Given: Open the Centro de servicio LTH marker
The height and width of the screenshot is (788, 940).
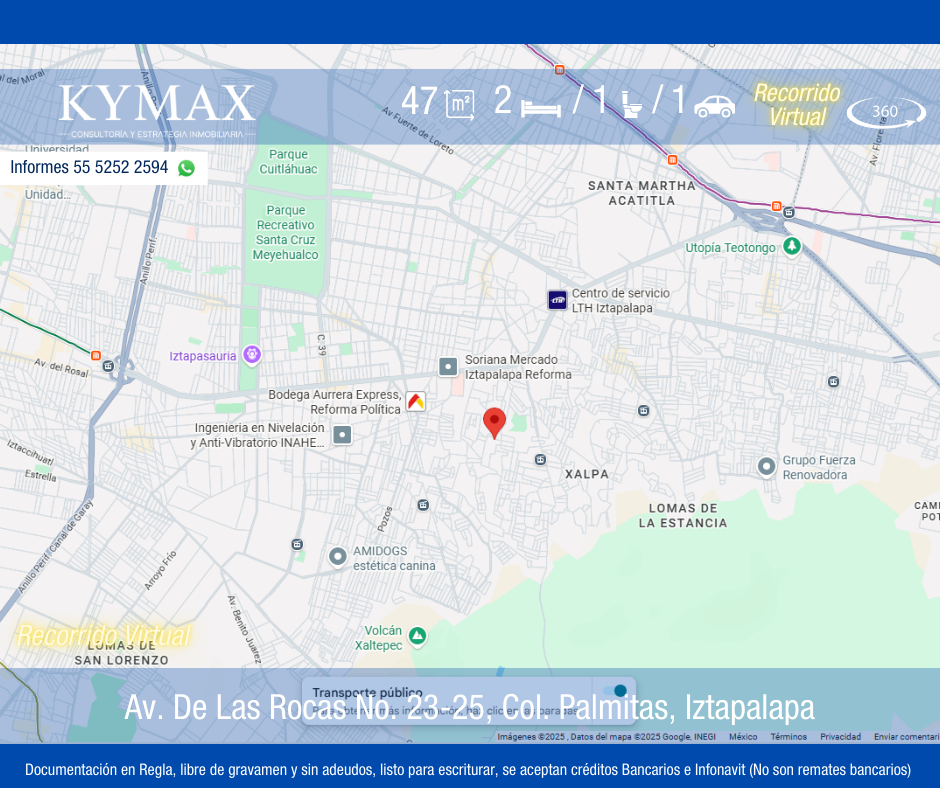Looking at the screenshot, I should 557,300.
